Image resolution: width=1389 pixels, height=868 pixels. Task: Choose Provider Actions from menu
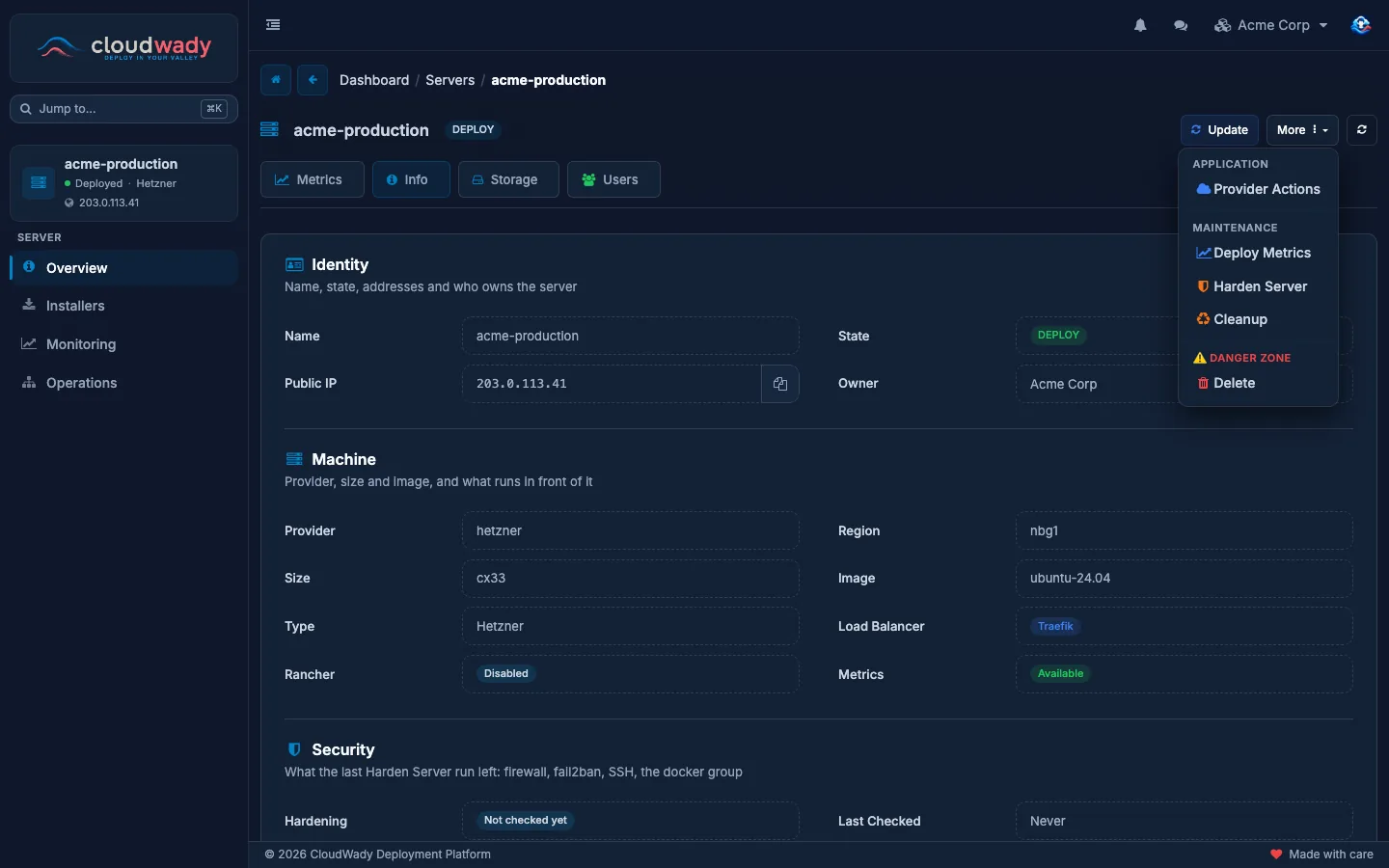coord(1258,189)
